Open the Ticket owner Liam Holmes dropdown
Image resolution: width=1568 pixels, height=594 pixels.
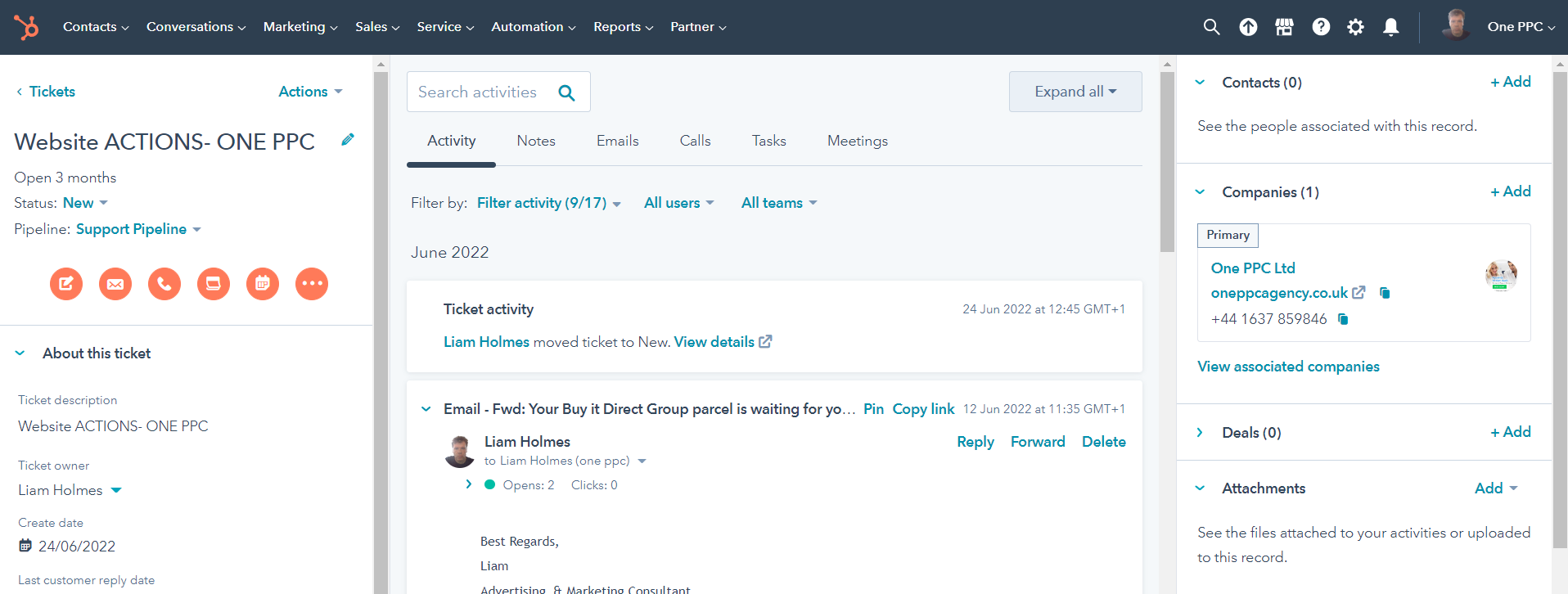tap(70, 490)
